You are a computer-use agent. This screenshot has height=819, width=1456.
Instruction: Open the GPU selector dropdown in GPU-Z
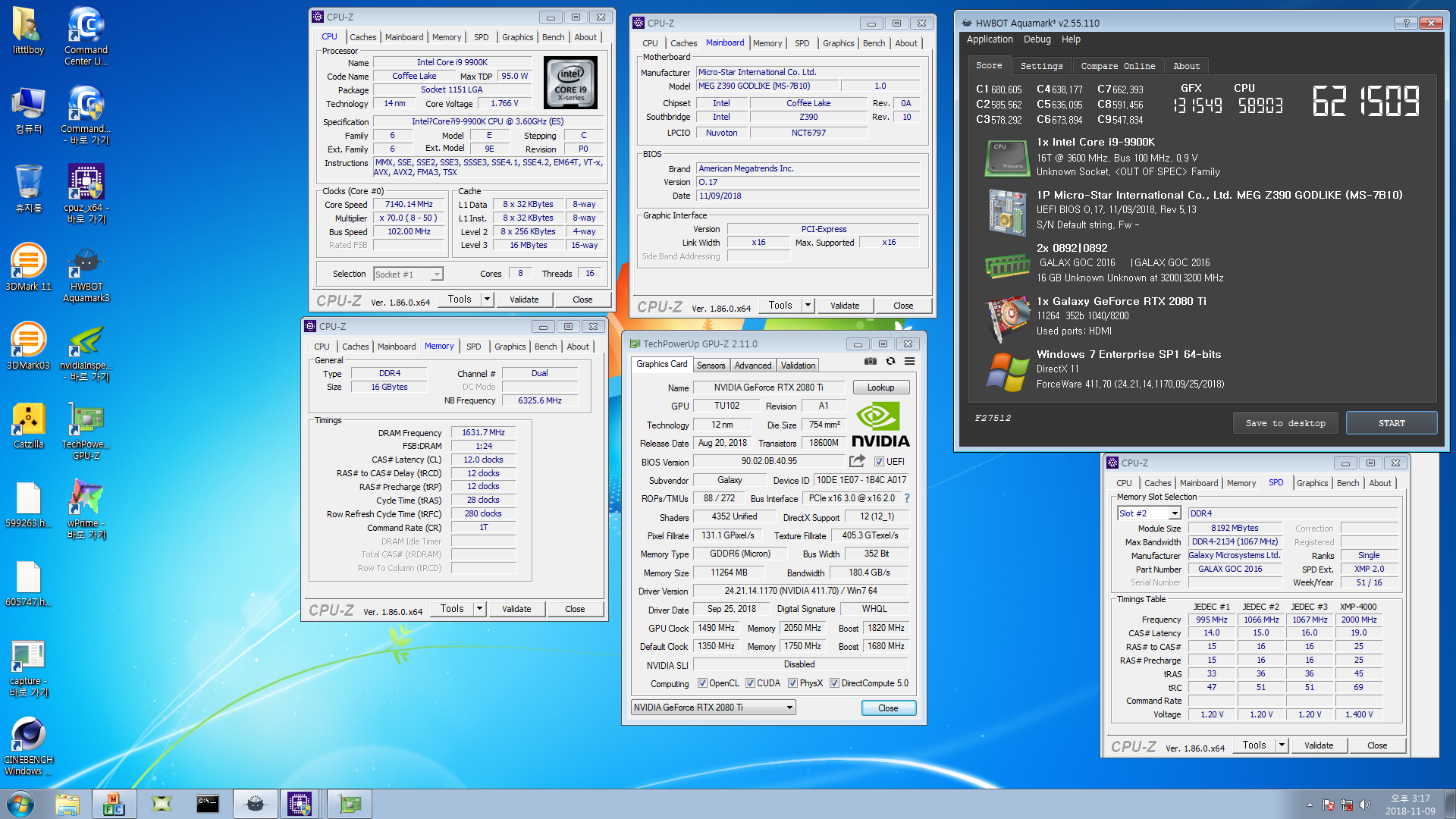click(713, 708)
